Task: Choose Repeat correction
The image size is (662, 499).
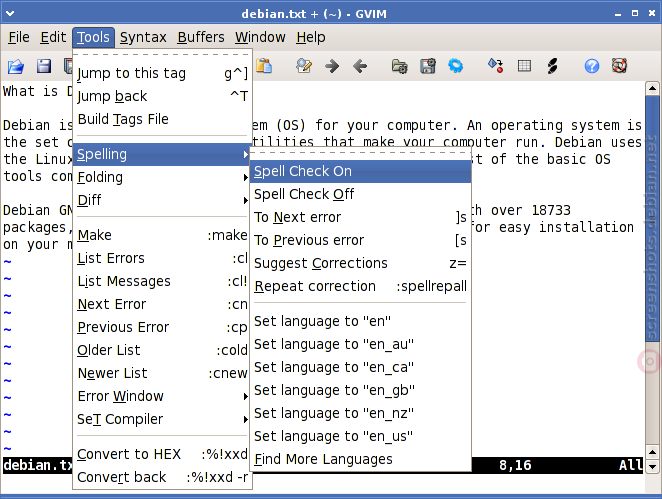Action: pyautogui.click(x=360, y=286)
